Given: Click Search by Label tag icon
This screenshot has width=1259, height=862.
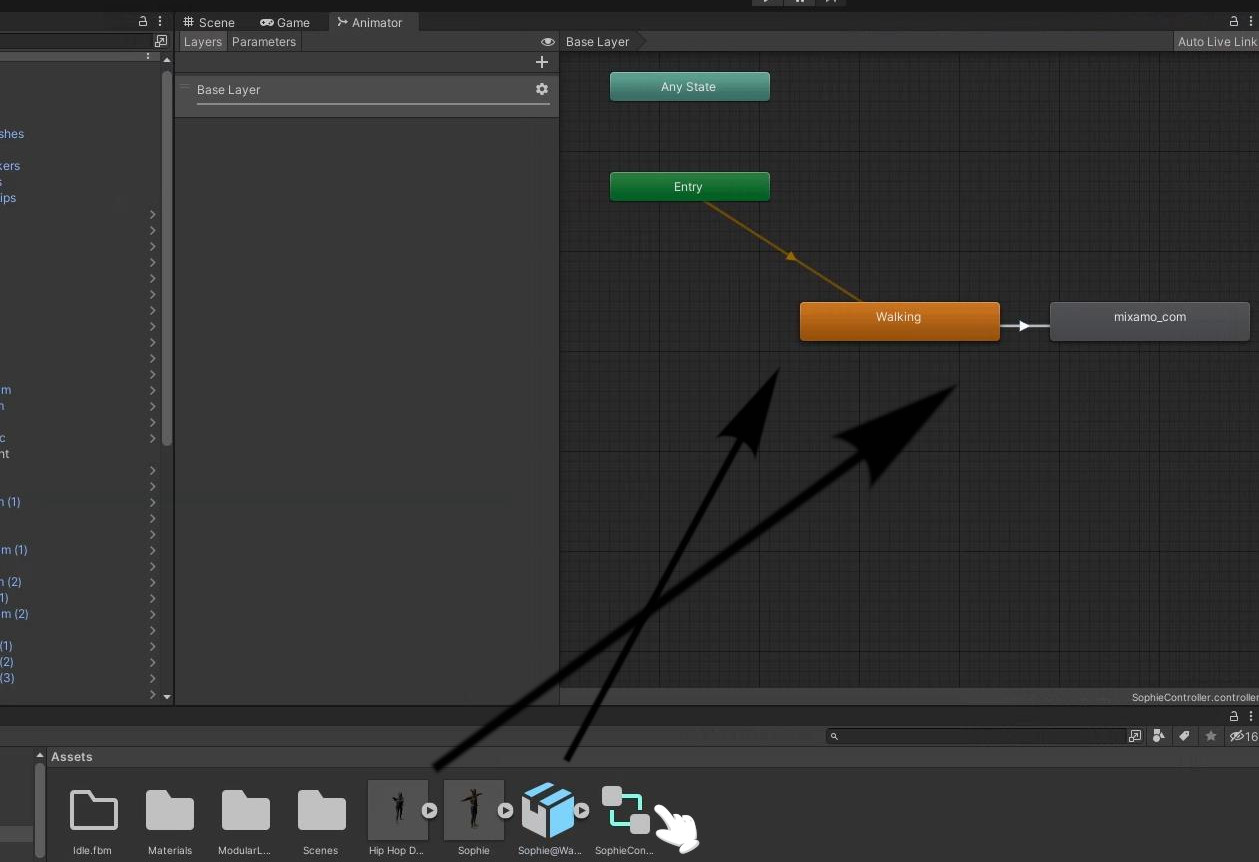Looking at the screenshot, I should (x=1185, y=736).
